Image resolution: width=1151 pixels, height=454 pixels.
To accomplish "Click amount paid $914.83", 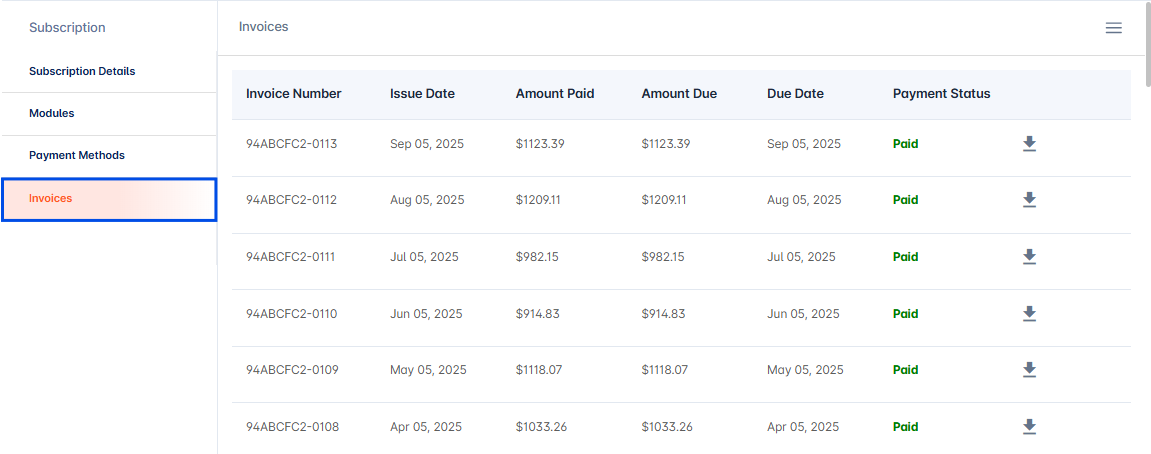I will 537,314.
